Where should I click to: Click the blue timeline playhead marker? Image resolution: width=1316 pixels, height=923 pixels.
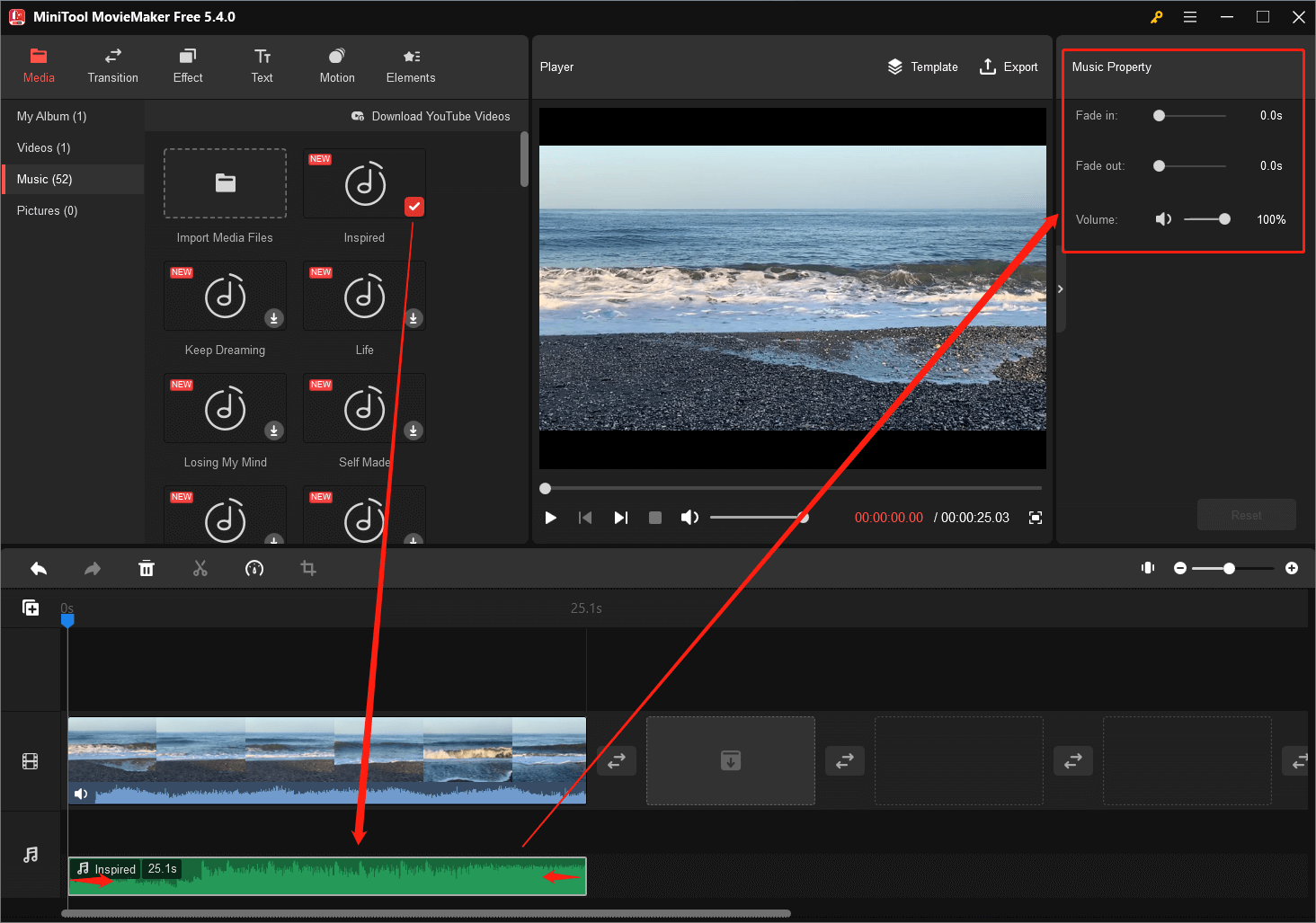pos(67,619)
